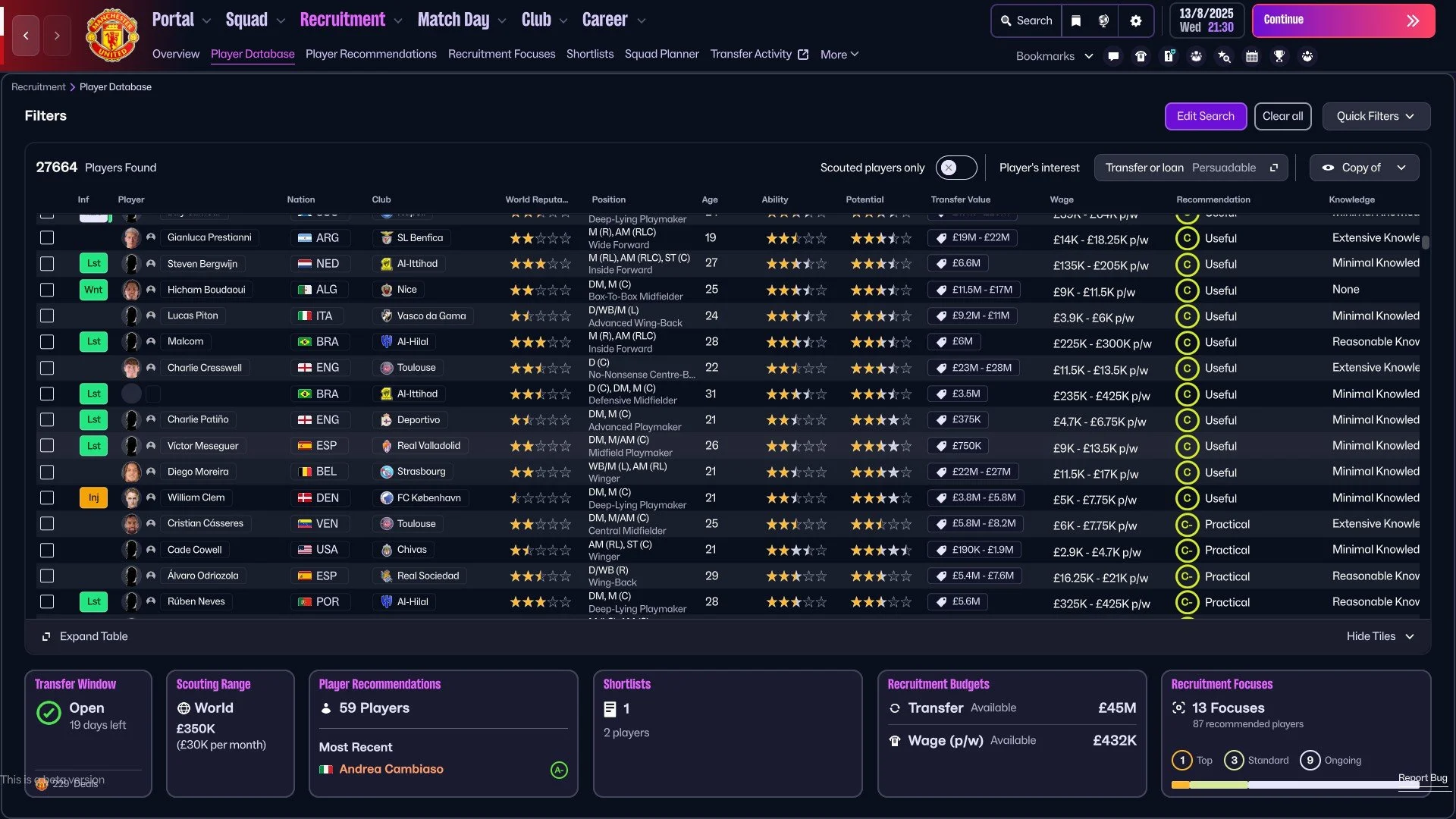Click the people-group icon left of the star-search icon
This screenshot has width=1456, height=819.
(1197, 56)
